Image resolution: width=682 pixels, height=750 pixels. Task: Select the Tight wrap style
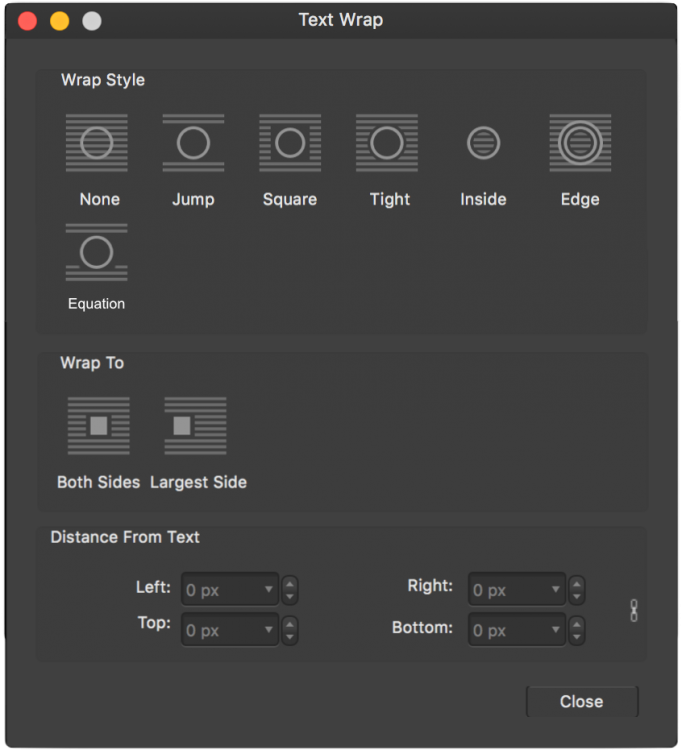pos(387,143)
